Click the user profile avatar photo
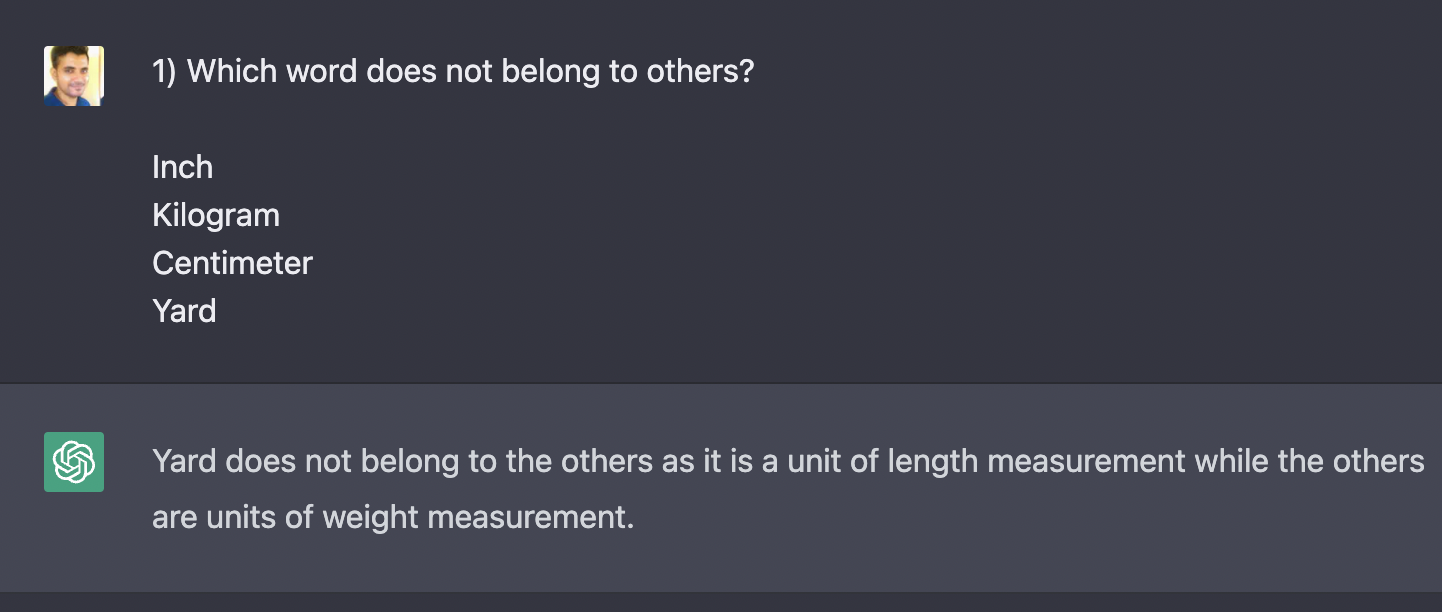 [x=74, y=76]
